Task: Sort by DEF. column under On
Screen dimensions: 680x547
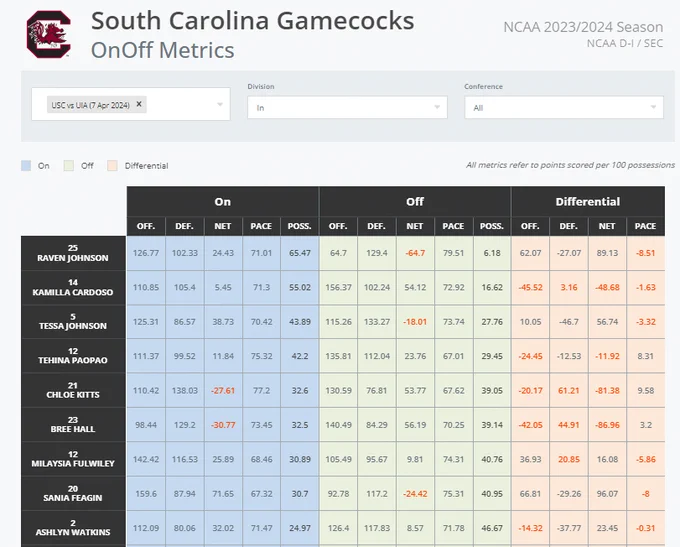Action: tap(184, 226)
